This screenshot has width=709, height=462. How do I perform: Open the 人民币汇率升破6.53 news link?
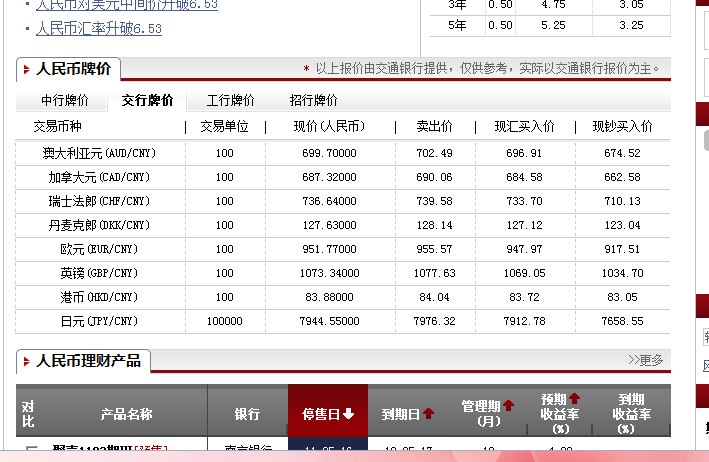98,29
